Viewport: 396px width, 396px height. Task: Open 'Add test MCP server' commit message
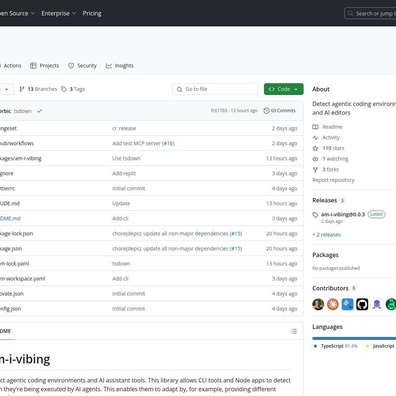click(x=136, y=143)
